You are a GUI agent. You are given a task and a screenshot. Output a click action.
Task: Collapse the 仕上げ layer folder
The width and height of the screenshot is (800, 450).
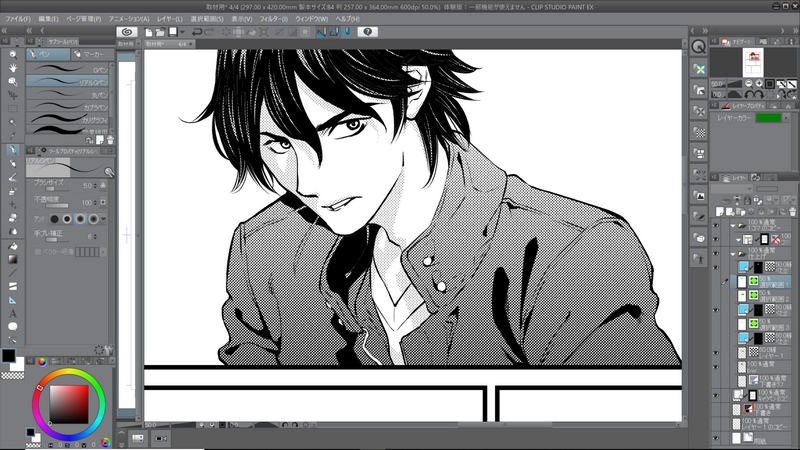(733, 254)
